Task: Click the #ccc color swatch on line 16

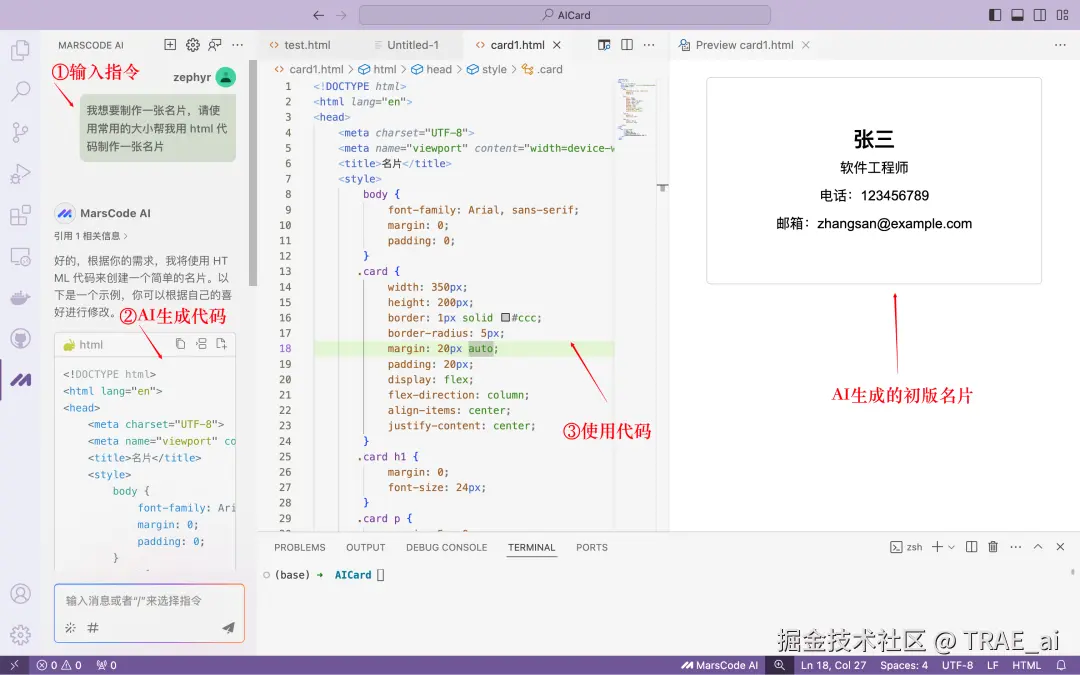Action: click(x=506, y=318)
